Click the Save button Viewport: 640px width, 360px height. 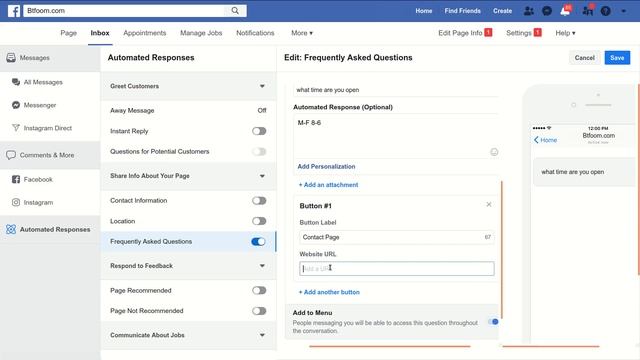coord(617,58)
